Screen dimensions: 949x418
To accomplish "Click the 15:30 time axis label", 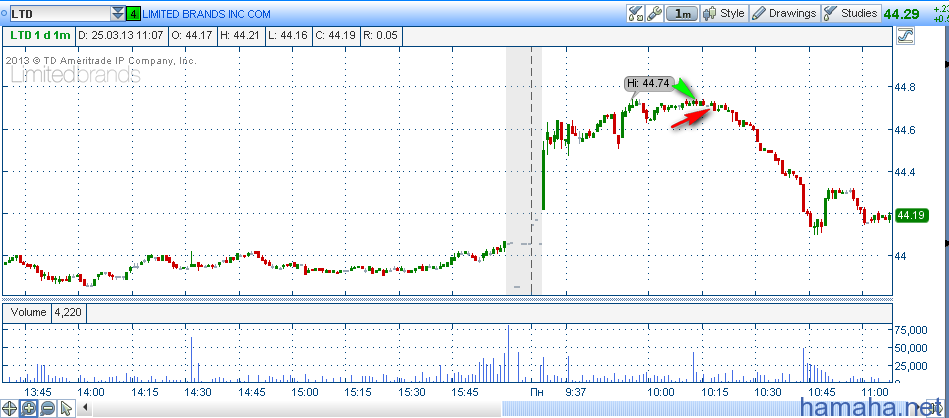I will pos(412,392).
